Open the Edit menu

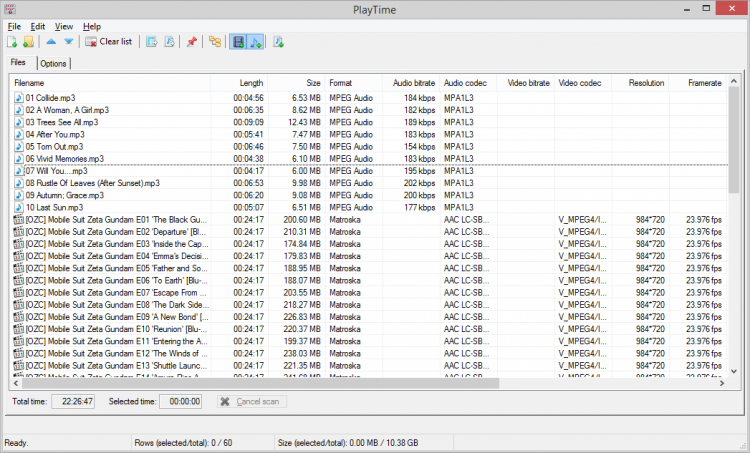[x=38, y=27]
